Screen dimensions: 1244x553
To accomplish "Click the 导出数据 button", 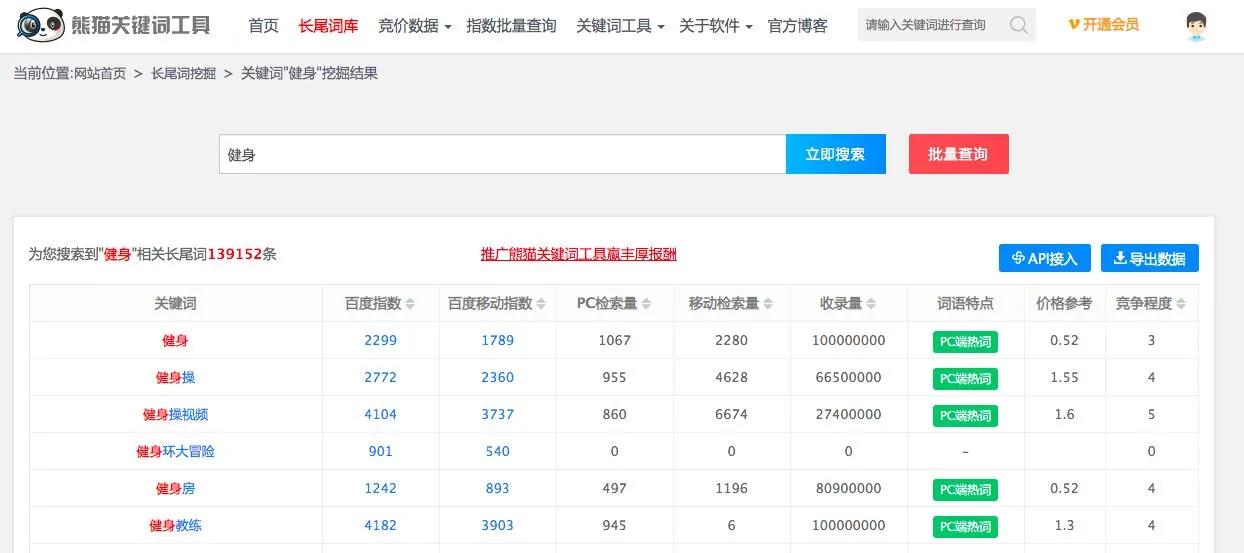I will click(x=1150, y=258).
